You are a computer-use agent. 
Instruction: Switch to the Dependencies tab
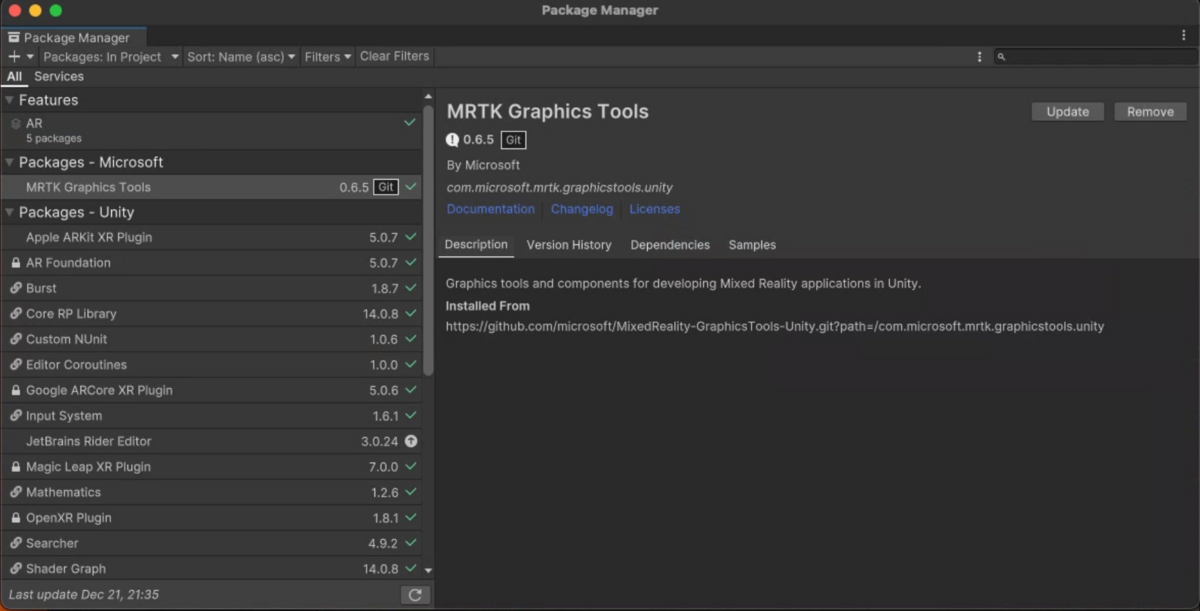670,245
